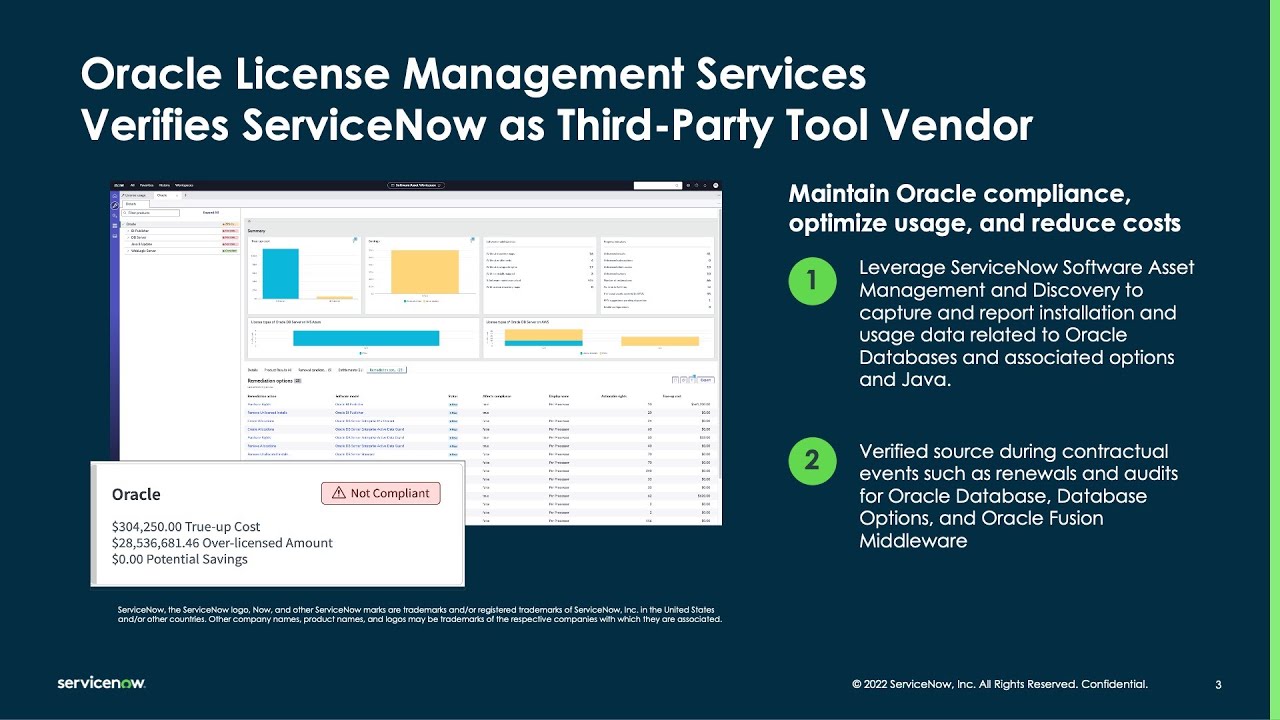Open the Remove Unlicensed Installs link for BI Publisher

point(267,412)
